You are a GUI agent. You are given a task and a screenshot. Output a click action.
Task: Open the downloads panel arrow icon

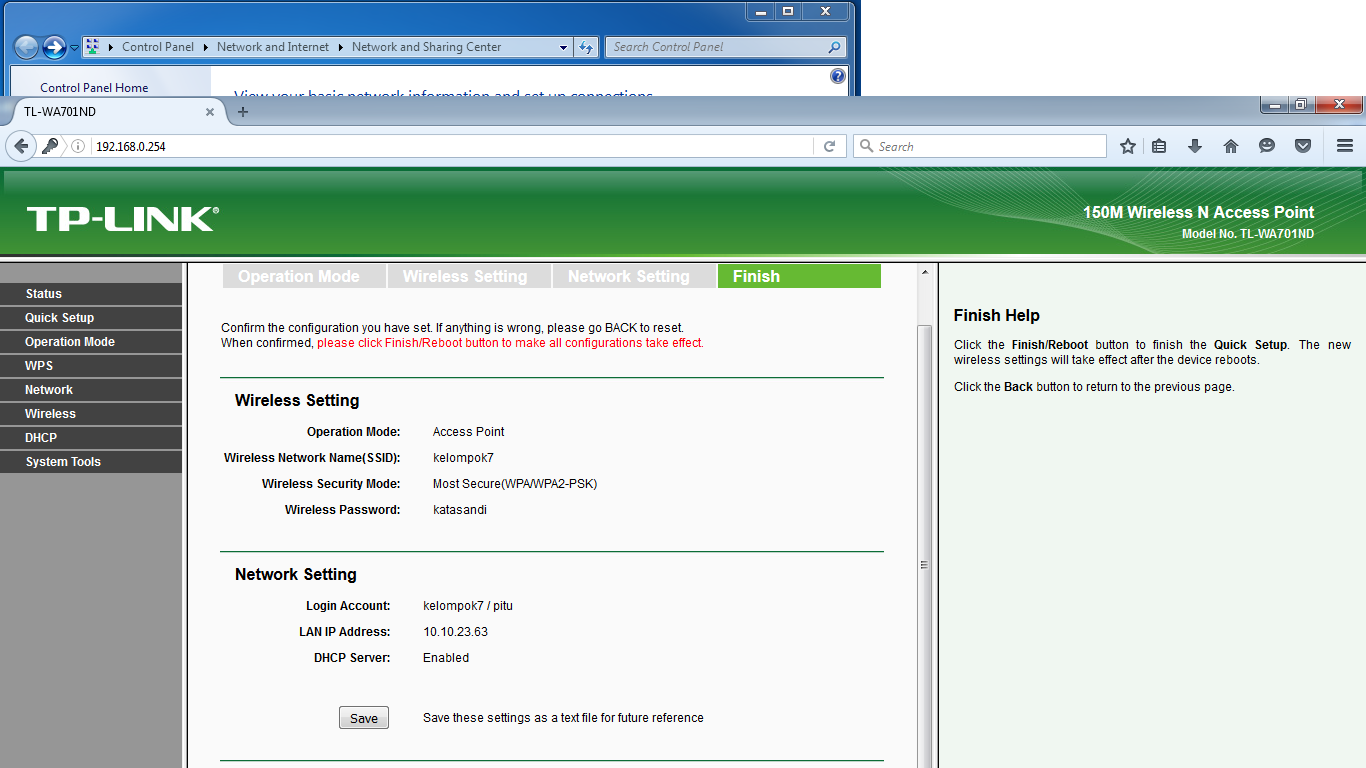coord(1195,146)
